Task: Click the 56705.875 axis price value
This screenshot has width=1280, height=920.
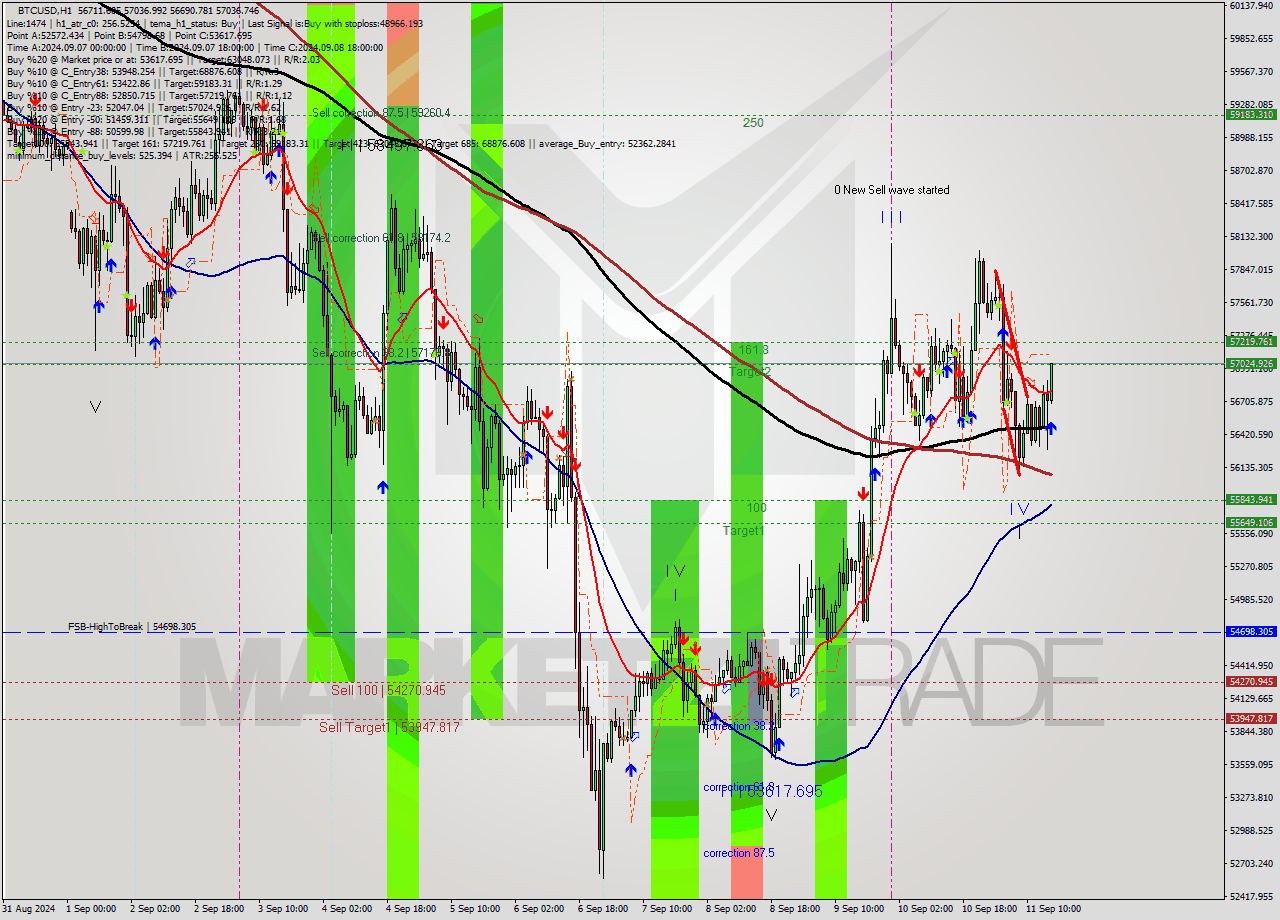Action: click(1250, 401)
